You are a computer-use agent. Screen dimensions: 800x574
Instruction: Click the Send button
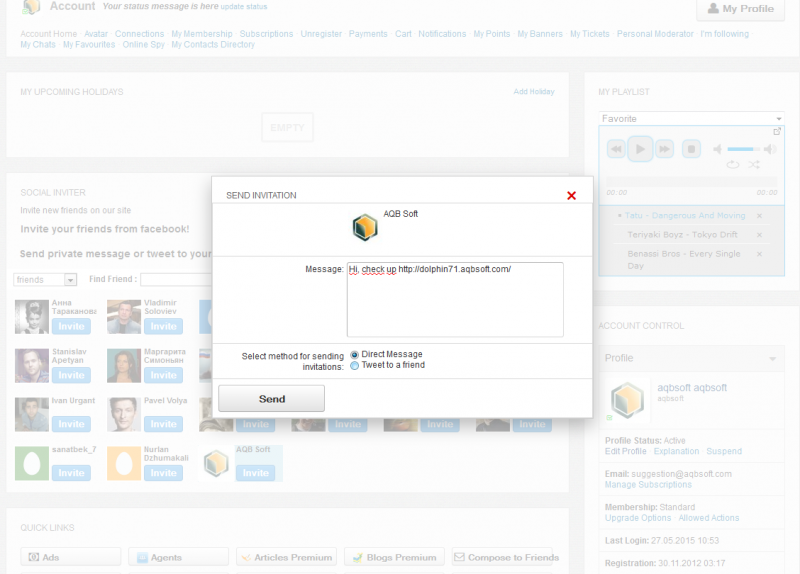tap(271, 398)
